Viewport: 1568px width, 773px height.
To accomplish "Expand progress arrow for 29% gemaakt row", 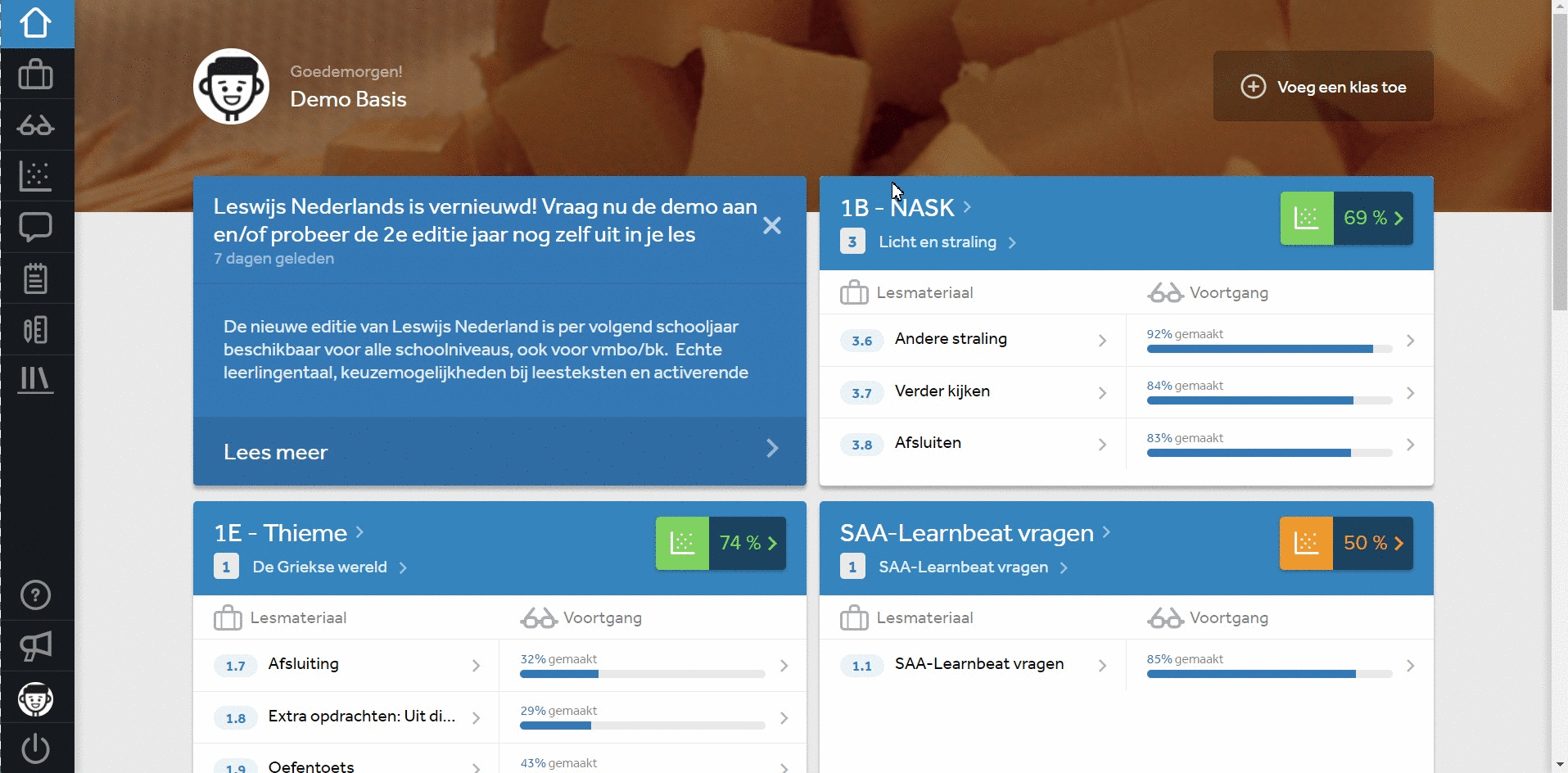I will [784, 718].
